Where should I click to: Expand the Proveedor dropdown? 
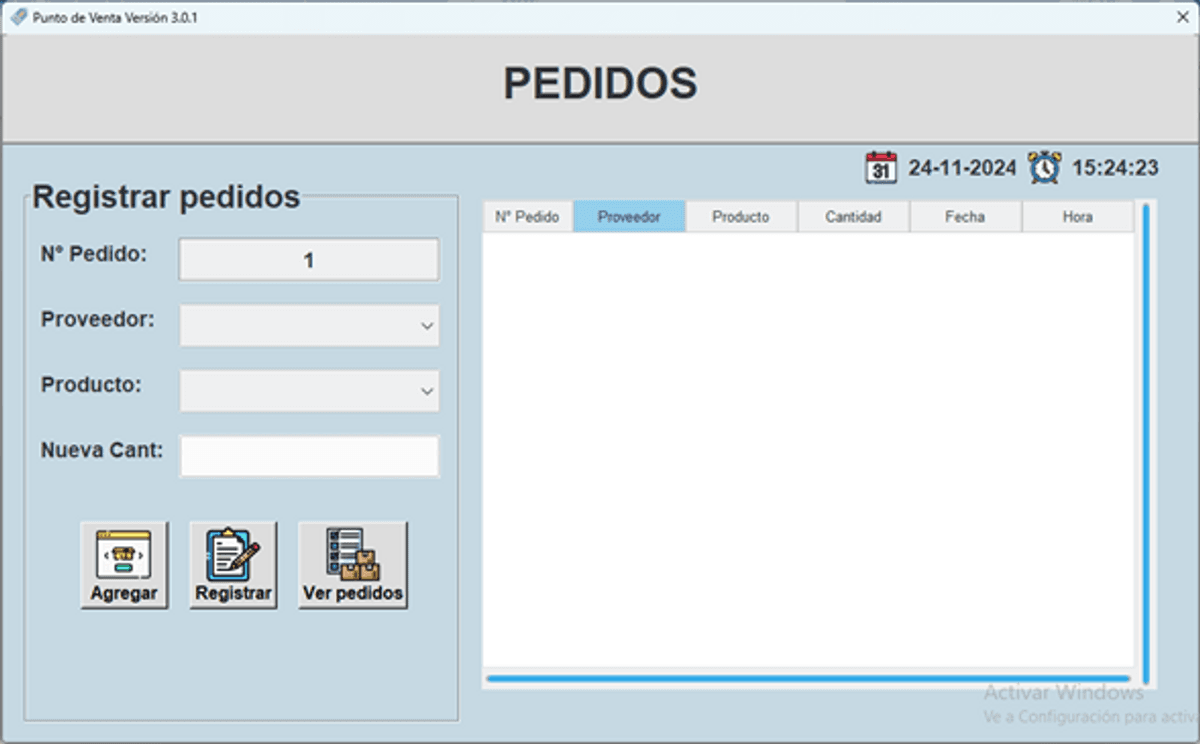pyautogui.click(x=427, y=326)
